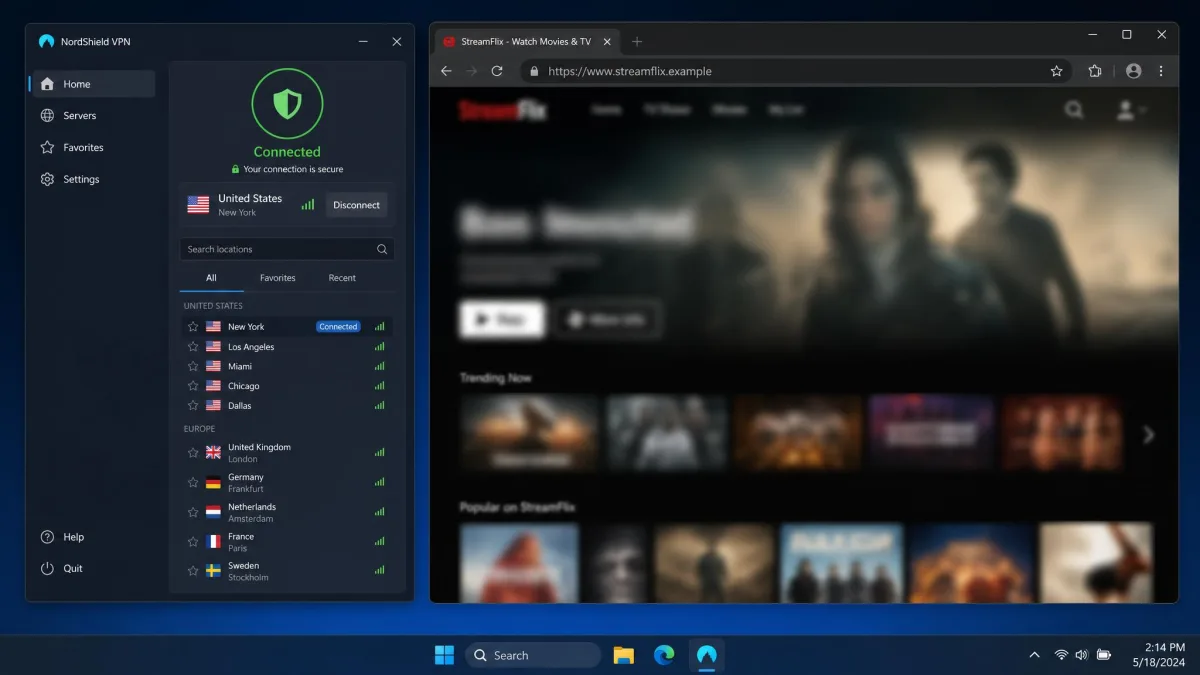Viewport: 1200px width, 675px height.
Task: Click the streamflix.example address bar
Action: click(x=796, y=71)
